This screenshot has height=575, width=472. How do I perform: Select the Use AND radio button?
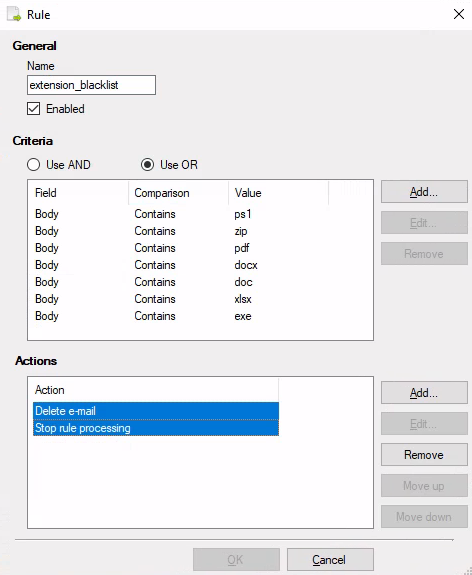coord(33,165)
